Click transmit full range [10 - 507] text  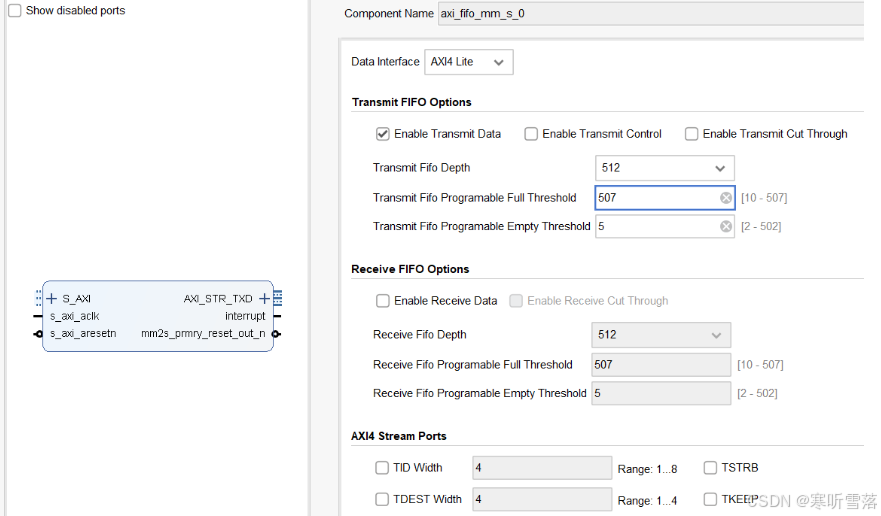(764, 198)
